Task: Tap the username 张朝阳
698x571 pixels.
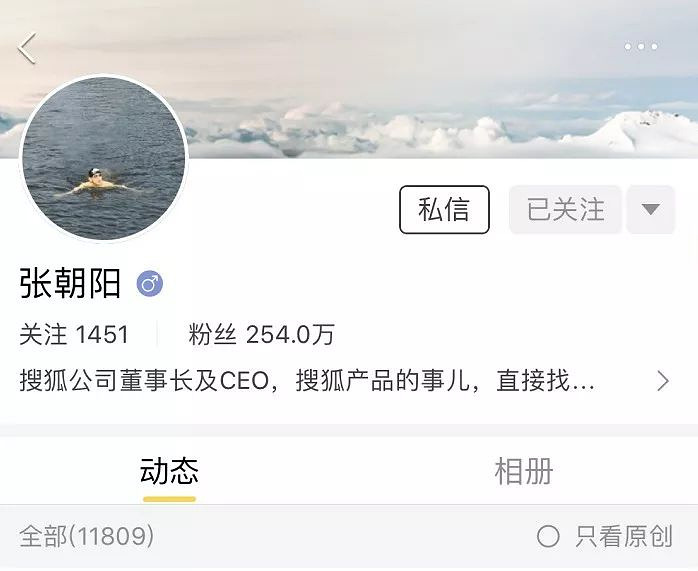Action: click(x=70, y=283)
